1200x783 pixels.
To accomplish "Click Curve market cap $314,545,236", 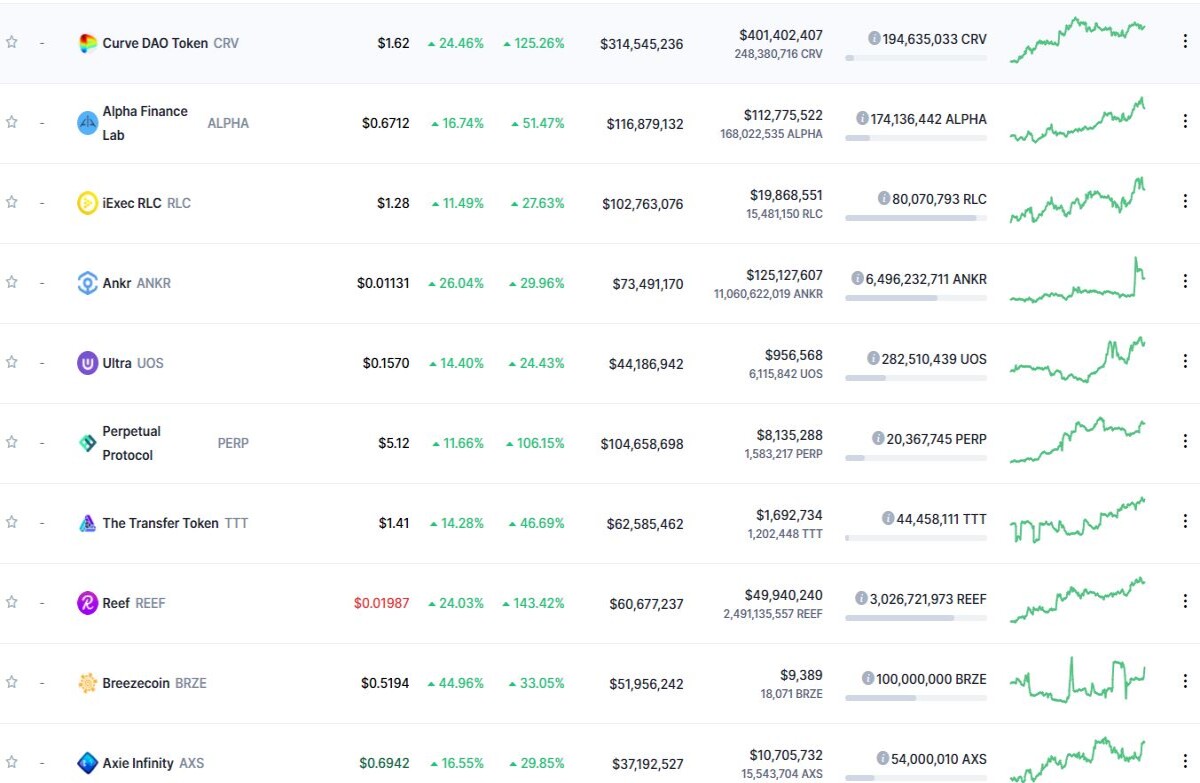I will click(642, 44).
